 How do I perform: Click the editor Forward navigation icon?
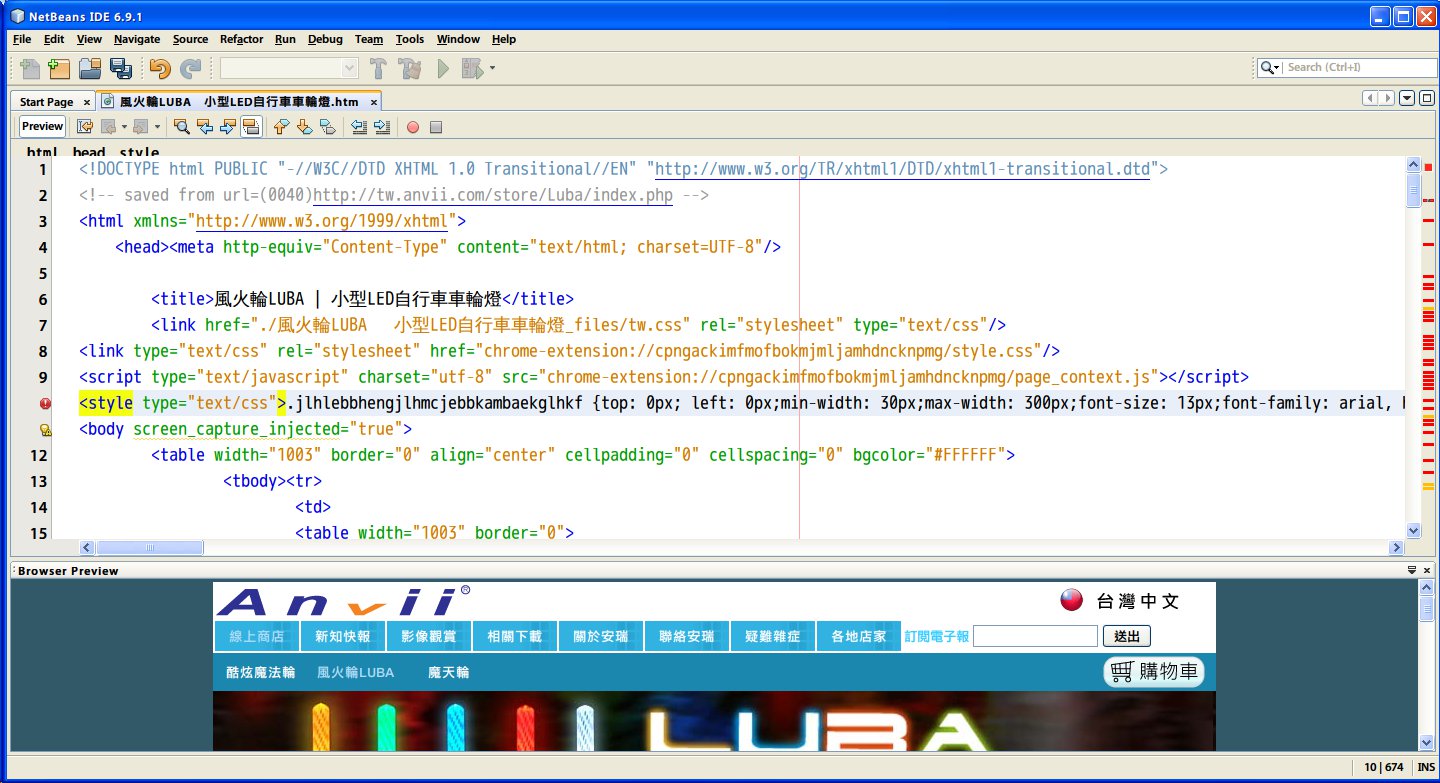(140, 127)
